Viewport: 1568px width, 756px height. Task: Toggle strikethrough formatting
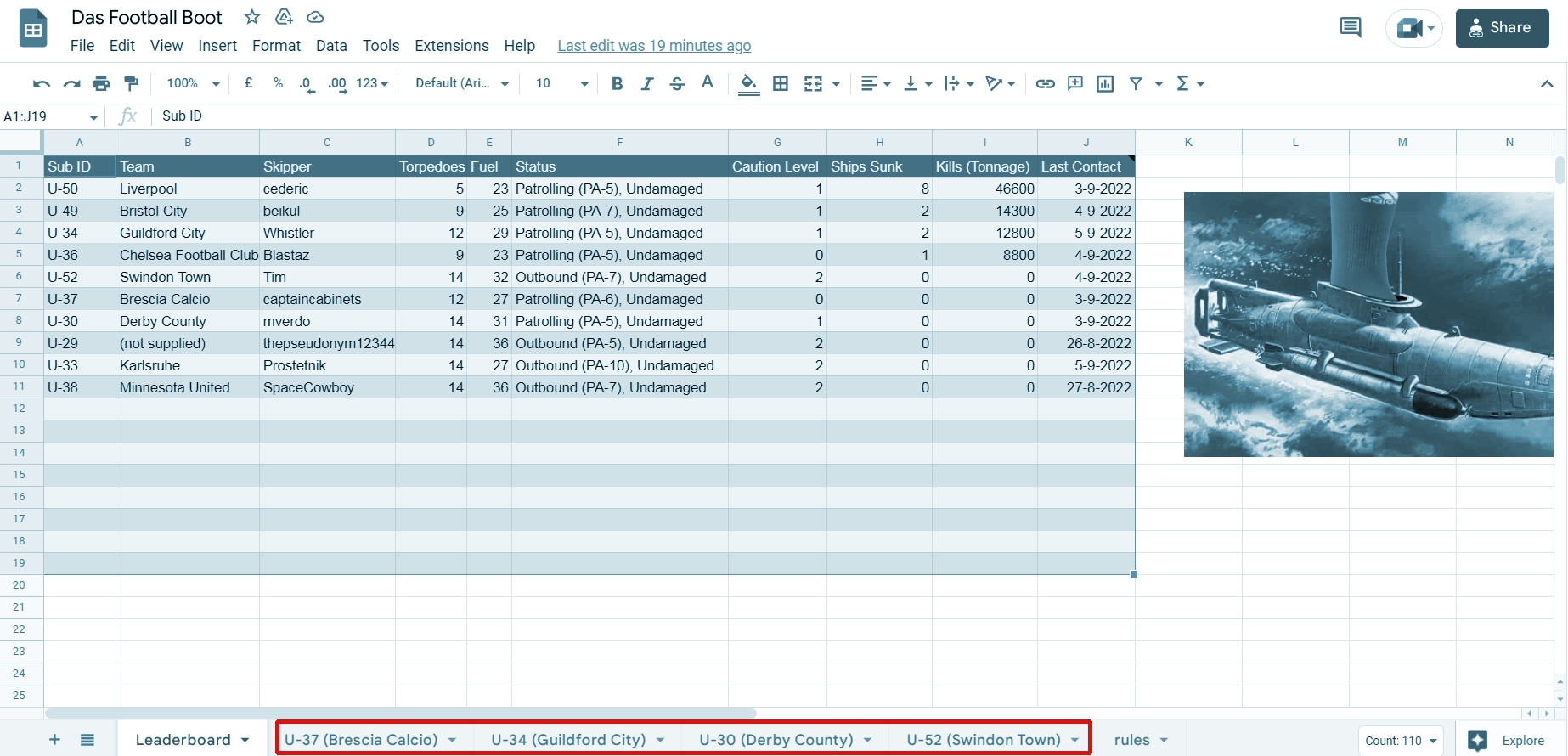[677, 83]
